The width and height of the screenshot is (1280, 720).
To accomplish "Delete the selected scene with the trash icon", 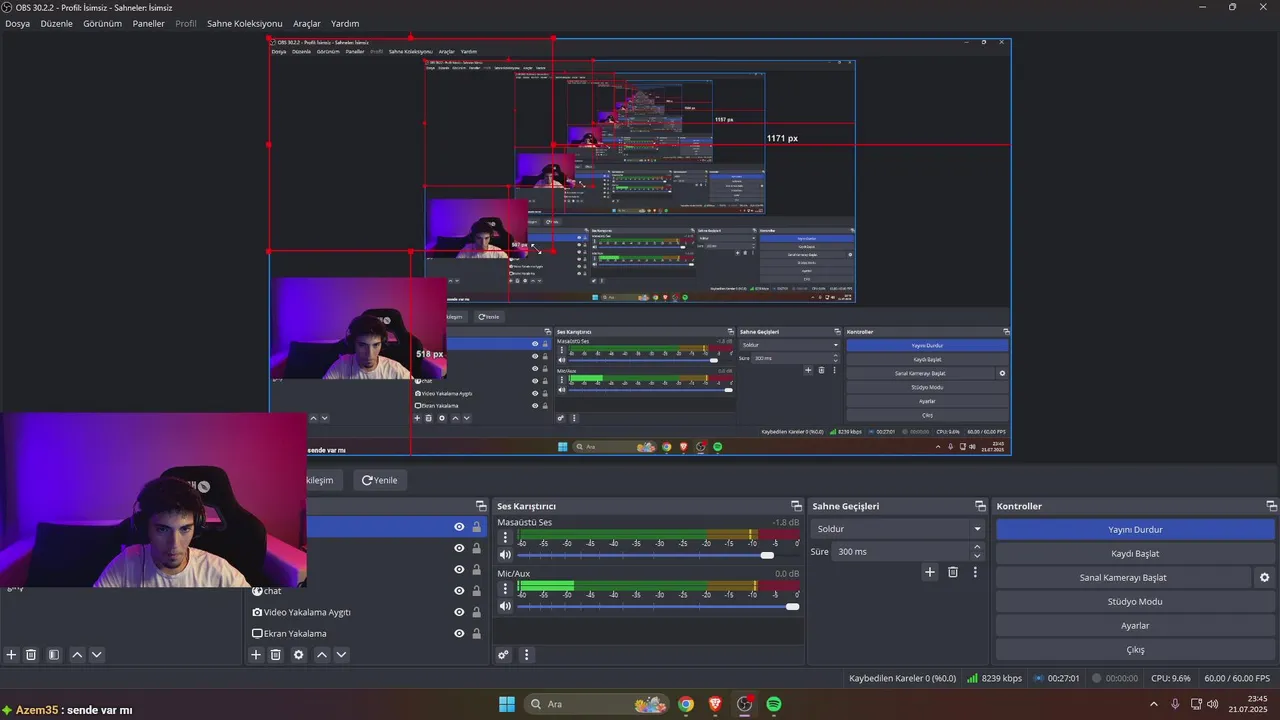I will [x=31, y=655].
